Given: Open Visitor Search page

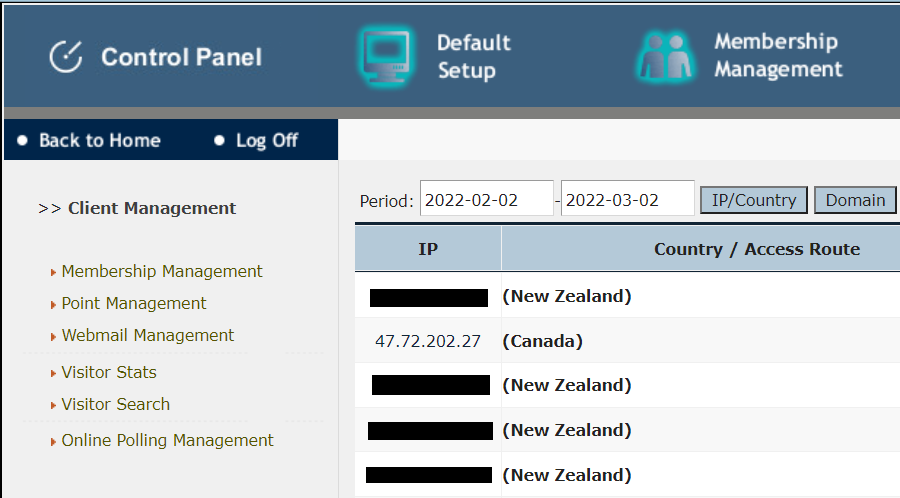Looking at the screenshot, I should click(x=116, y=404).
